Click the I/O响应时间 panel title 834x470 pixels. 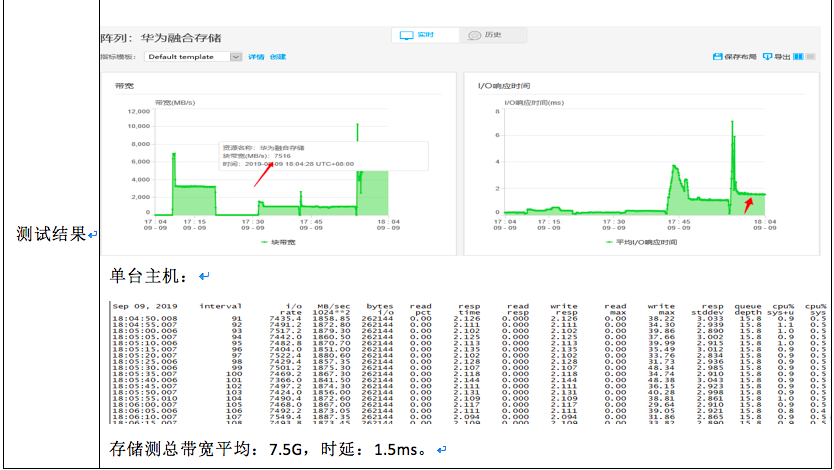click(x=504, y=86)
